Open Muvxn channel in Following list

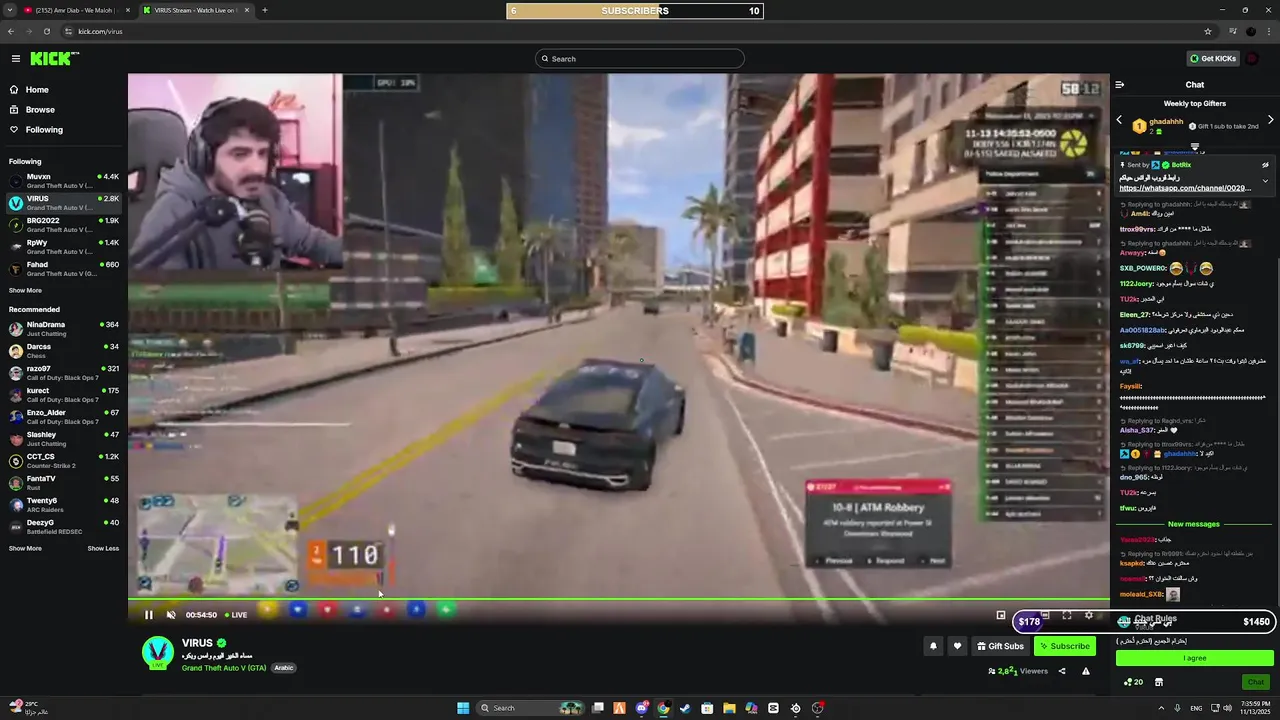[x=64, y=181]
